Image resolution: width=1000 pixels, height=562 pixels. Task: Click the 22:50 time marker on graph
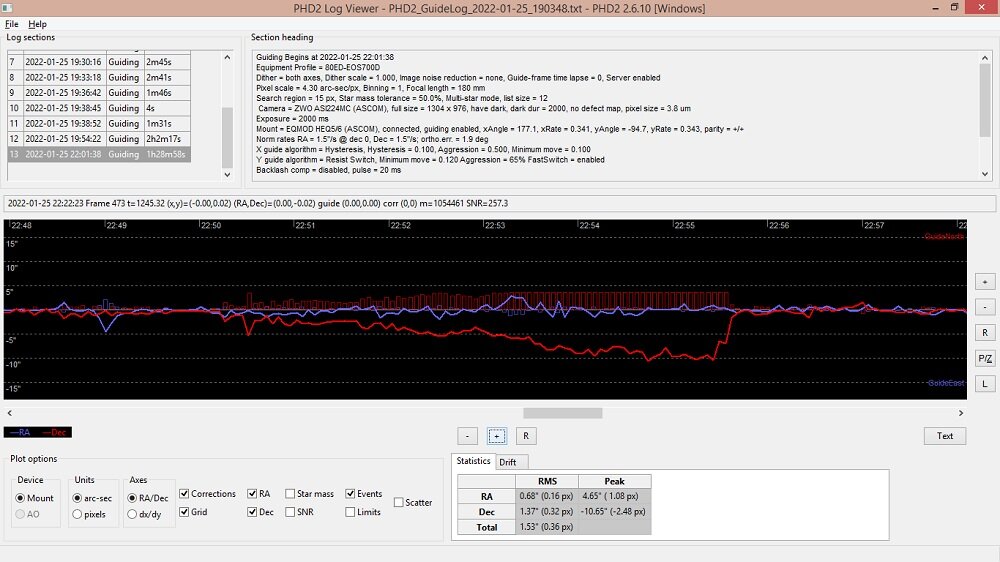(x=210, y=225)
